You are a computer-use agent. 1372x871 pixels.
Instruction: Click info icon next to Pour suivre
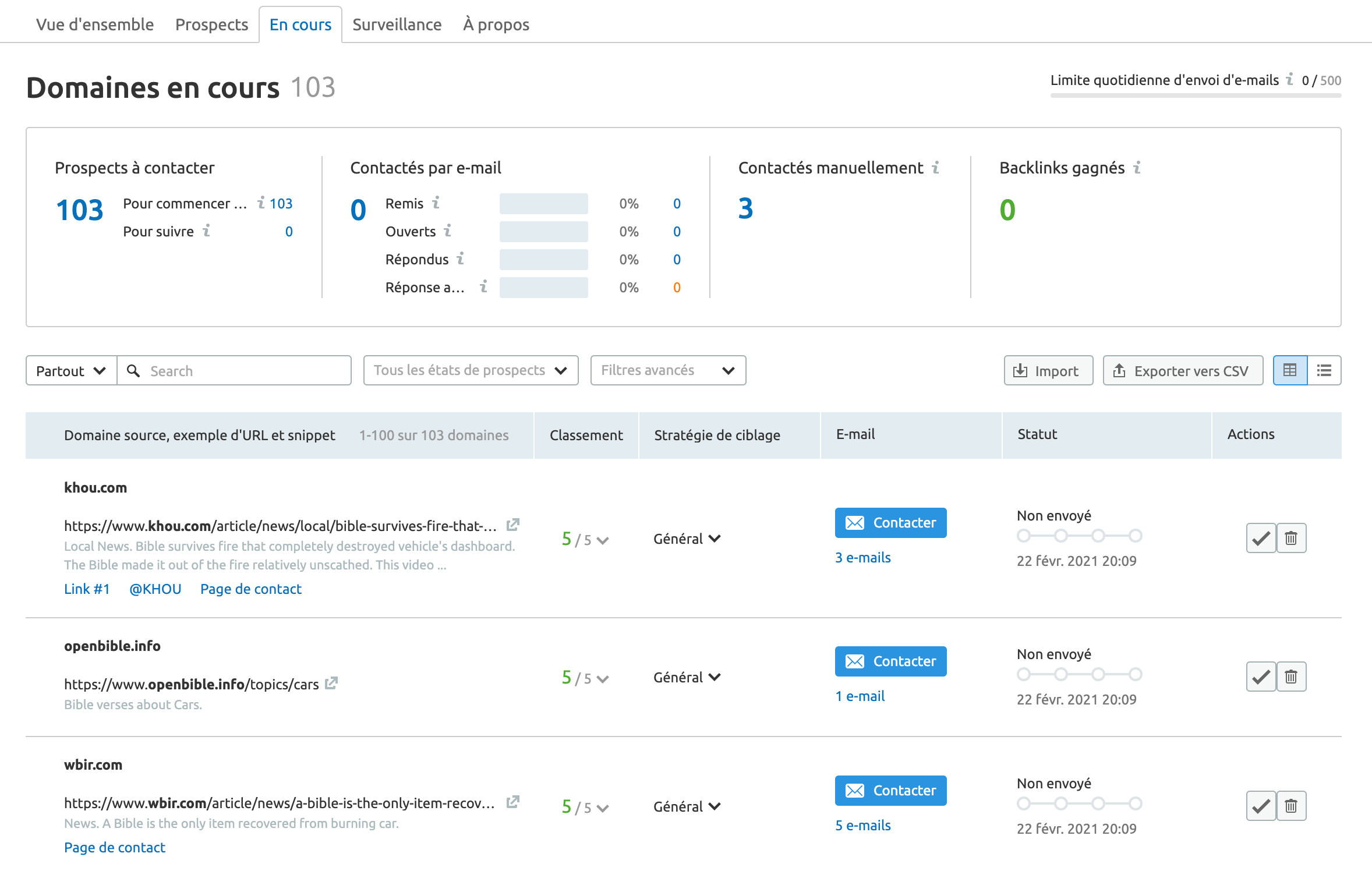(206, 231)
